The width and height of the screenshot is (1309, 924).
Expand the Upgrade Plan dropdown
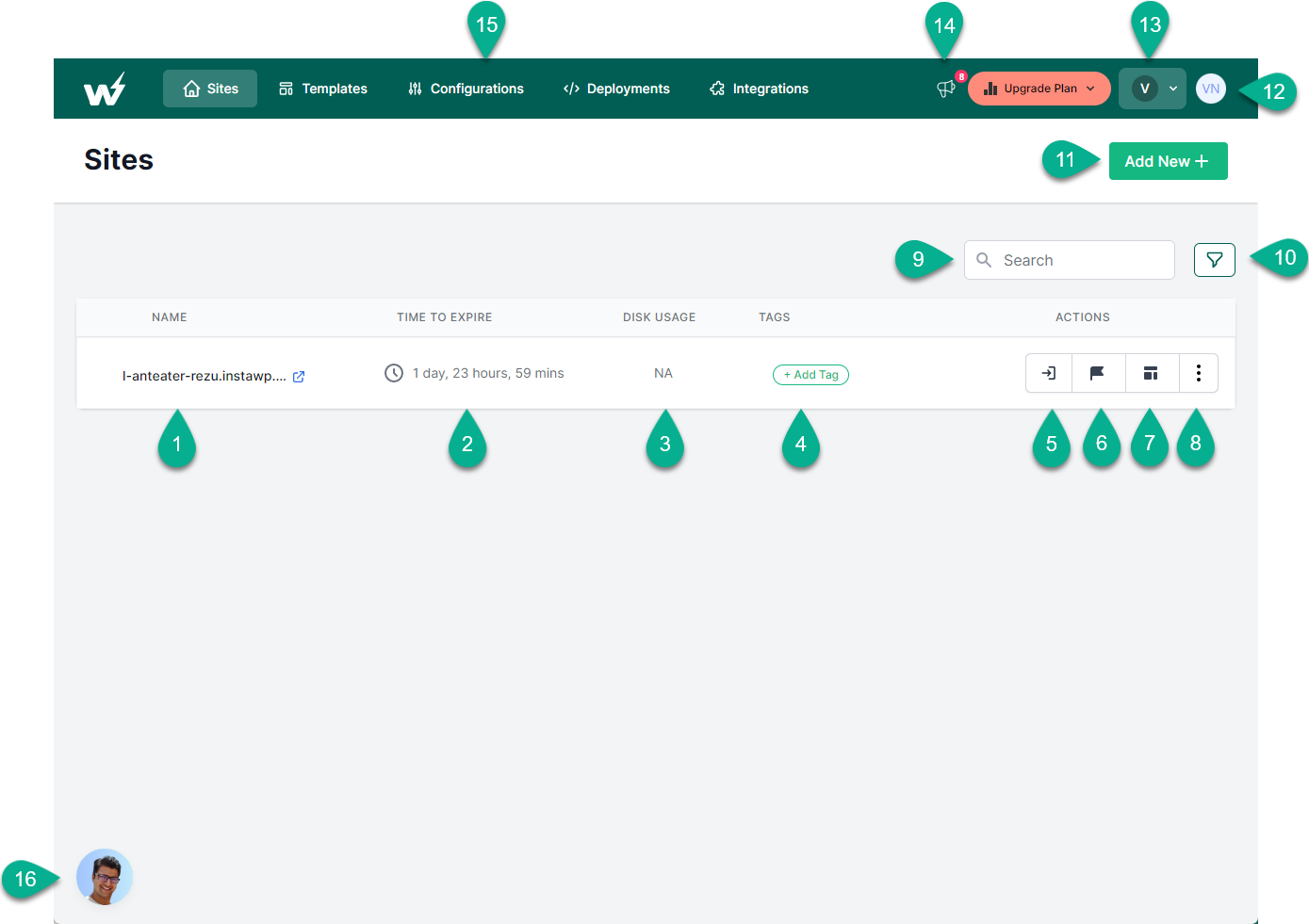pos(1039,88)
